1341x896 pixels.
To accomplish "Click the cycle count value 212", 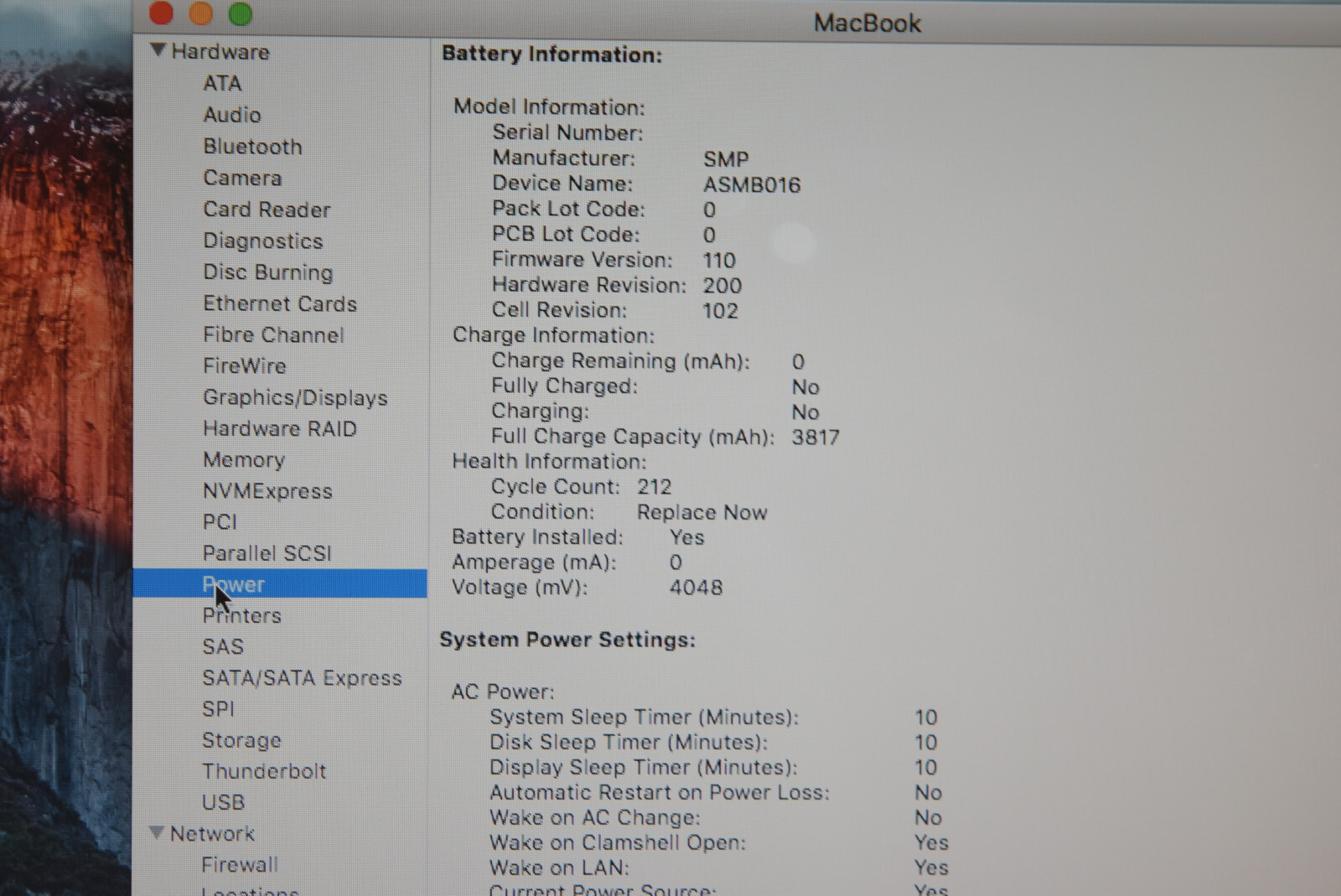I will point(654,487).
